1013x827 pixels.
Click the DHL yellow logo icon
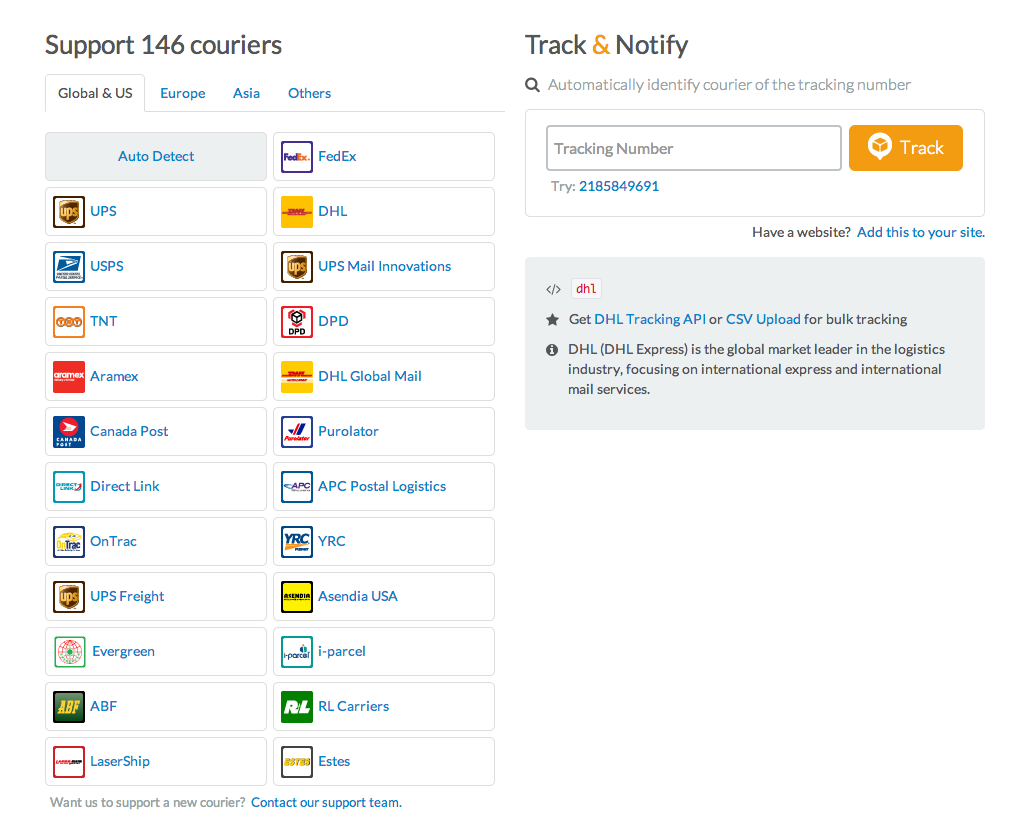[297, 211]
